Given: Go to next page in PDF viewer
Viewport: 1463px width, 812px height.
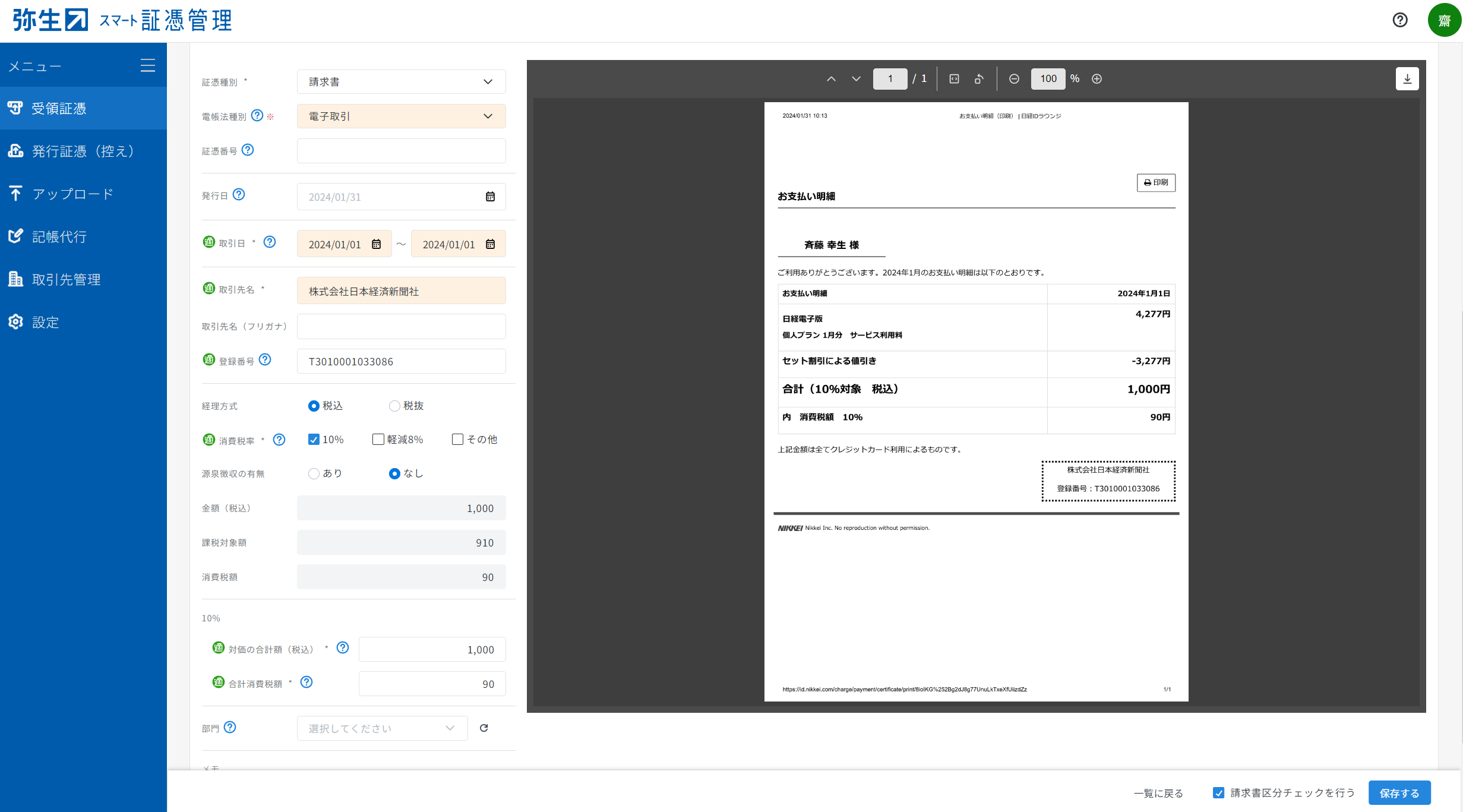Looking at the screenshot, I should (x=856, y=78).
